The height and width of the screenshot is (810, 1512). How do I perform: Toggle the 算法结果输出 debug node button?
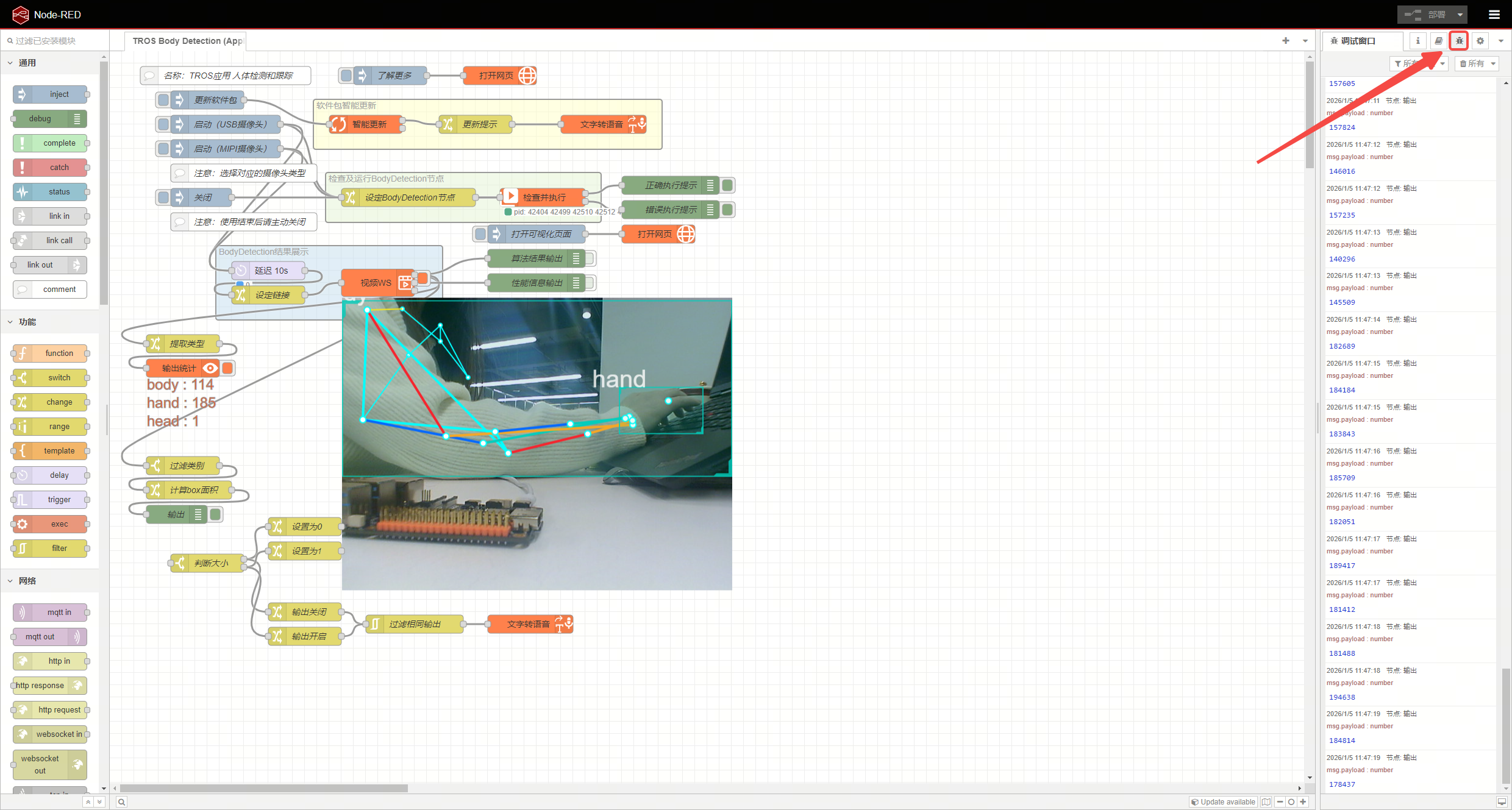pyautogui.click(x=590, y=258)
